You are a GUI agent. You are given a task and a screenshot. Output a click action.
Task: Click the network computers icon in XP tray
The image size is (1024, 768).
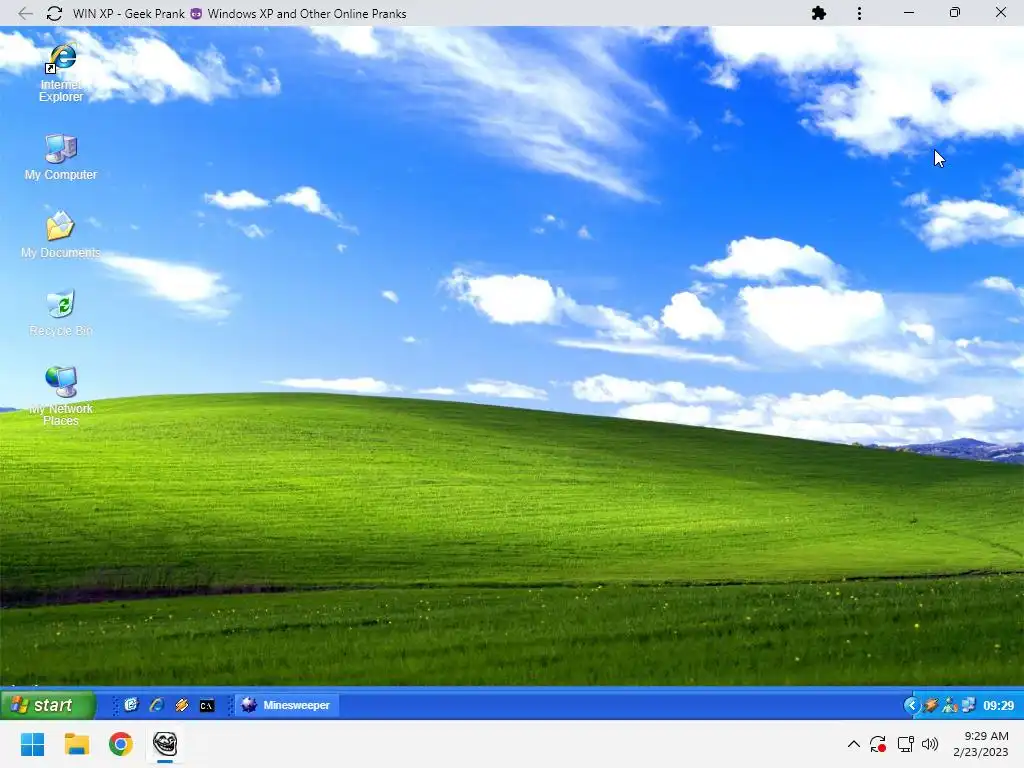(x=968, y=705)
